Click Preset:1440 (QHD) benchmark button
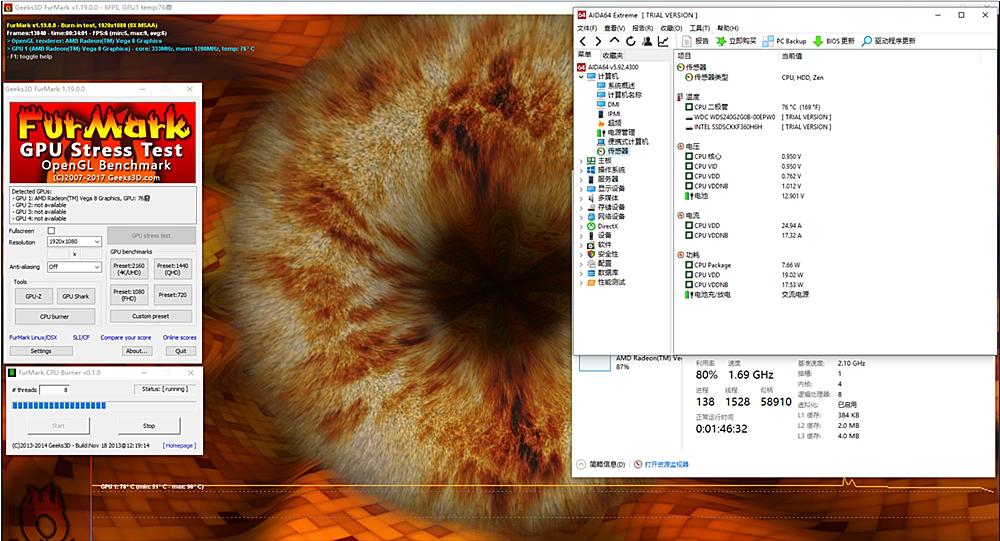The width and height of the screenshot is (1000, 541). point(173,269)
